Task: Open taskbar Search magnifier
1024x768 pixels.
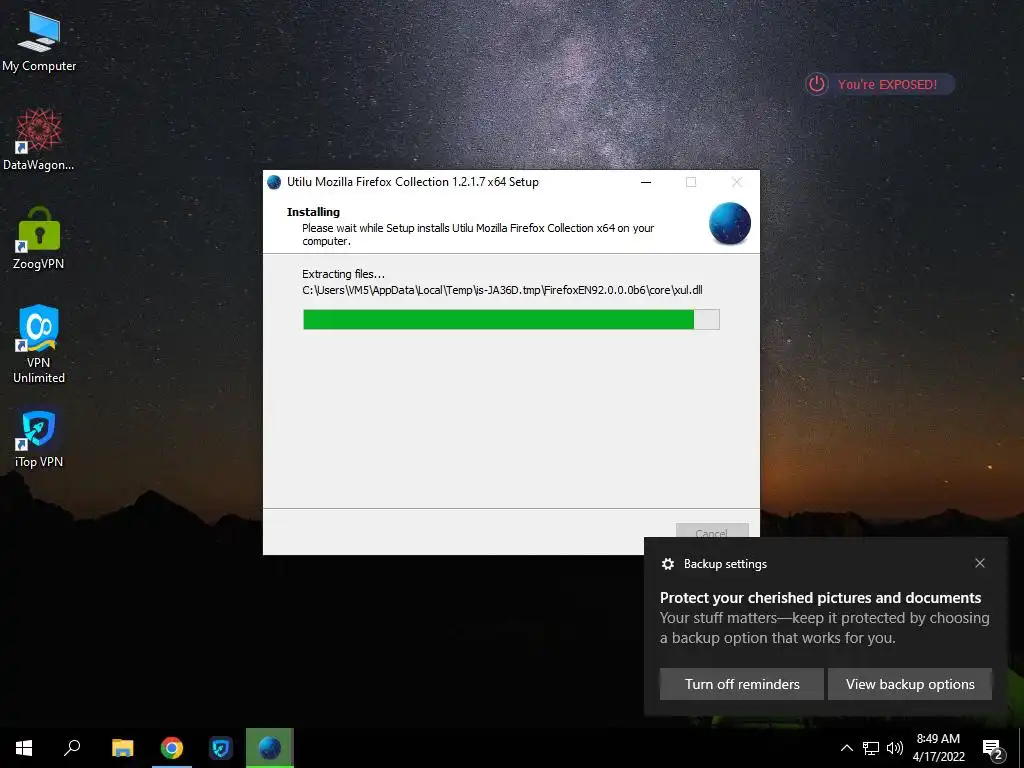Action: (72, 748)
